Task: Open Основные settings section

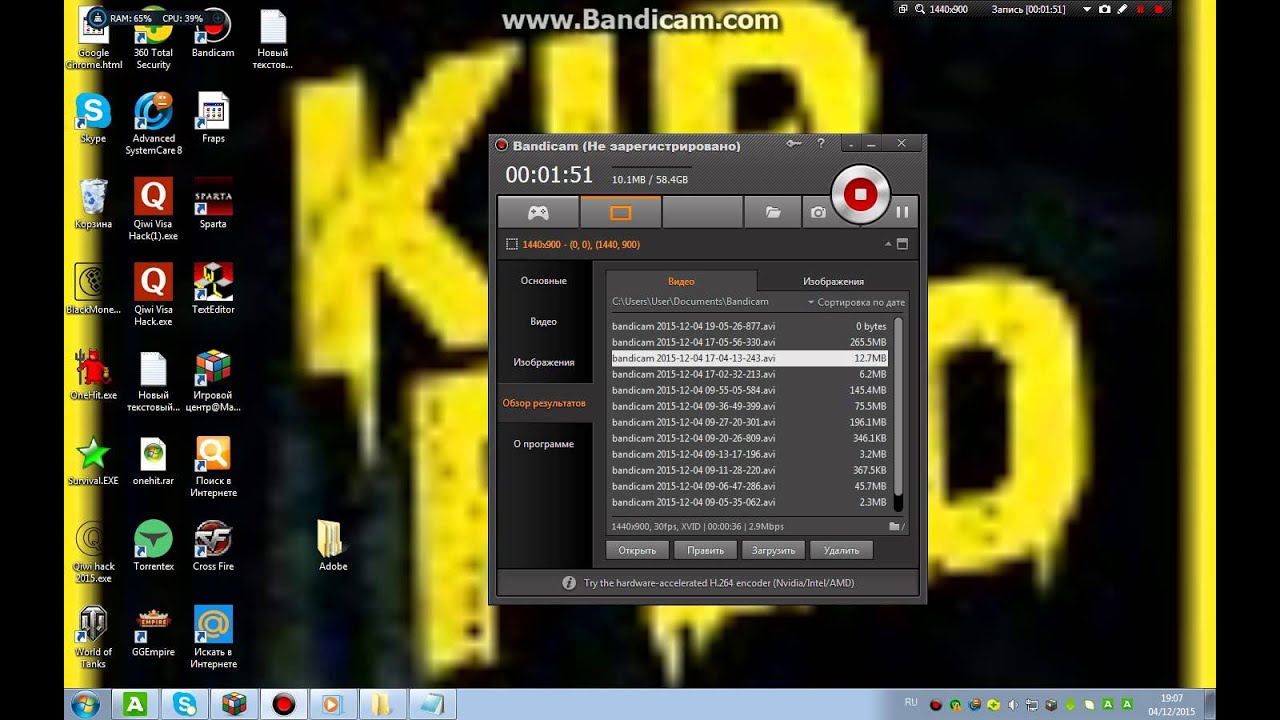Action: [x=544, y=281]
